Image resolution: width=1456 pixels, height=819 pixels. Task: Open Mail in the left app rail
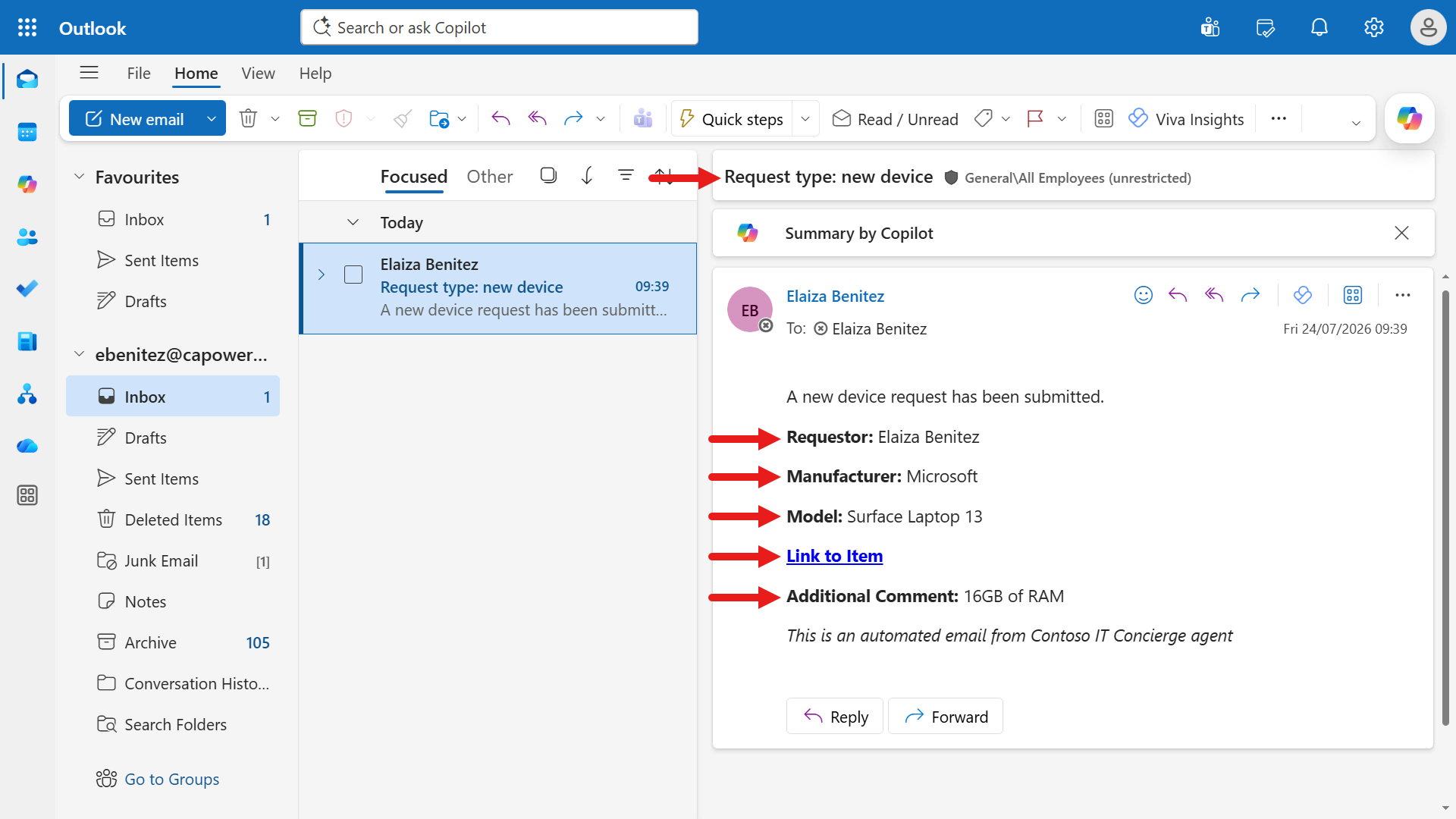pos(27,80)
